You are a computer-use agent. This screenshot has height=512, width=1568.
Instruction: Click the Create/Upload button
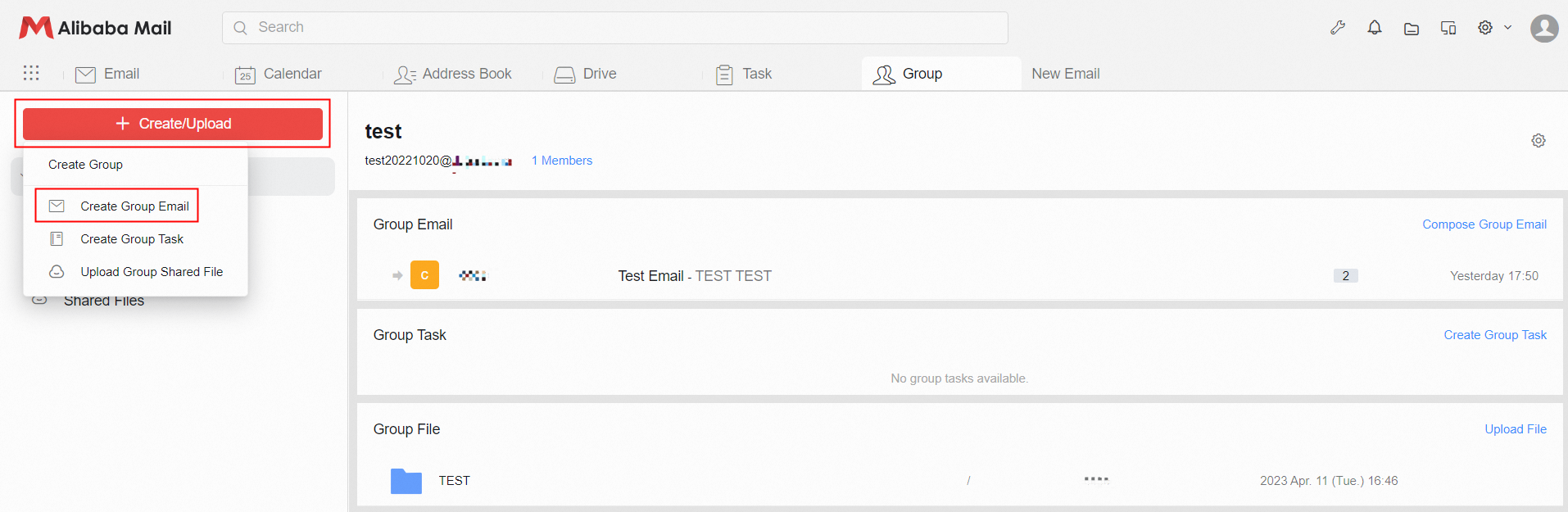173,124
